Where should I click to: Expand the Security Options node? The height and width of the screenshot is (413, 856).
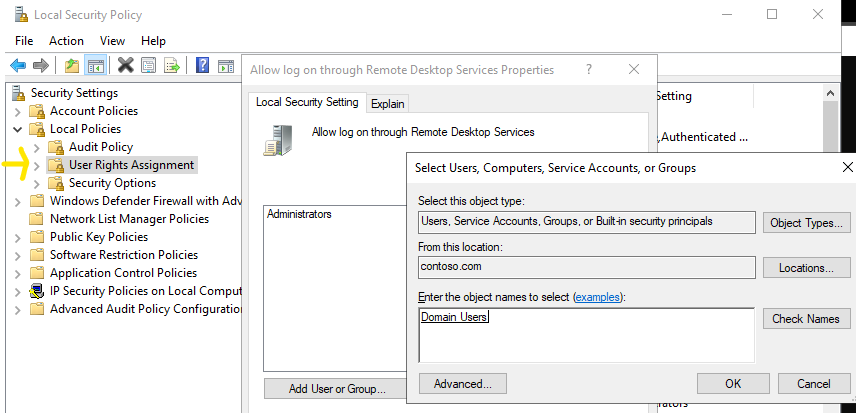37,183
